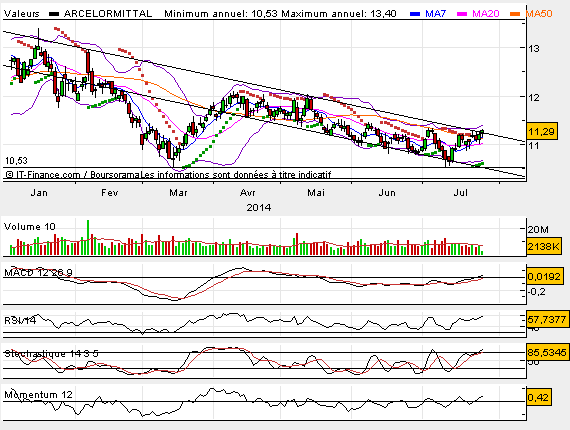Screen dimensions: 570x430
Task: Click the Jan month label
Action: (39, 193)
